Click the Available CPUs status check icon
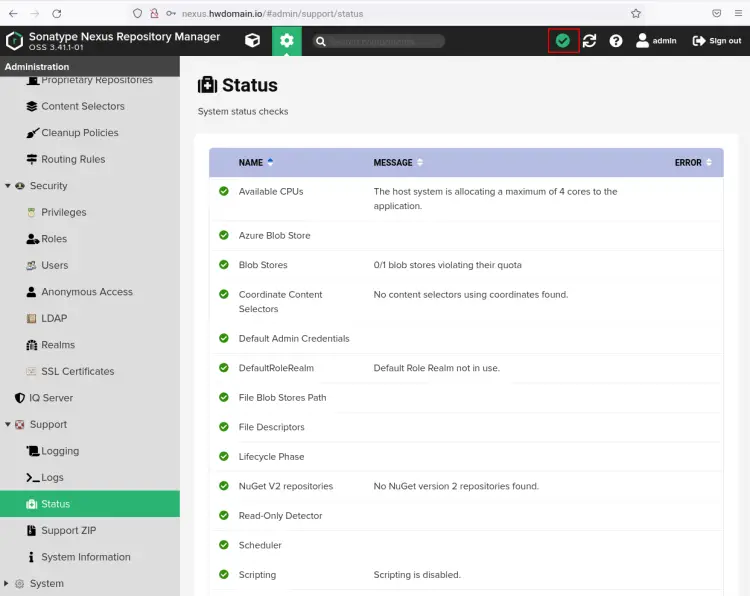750x596 pixels. click(224, 191)
